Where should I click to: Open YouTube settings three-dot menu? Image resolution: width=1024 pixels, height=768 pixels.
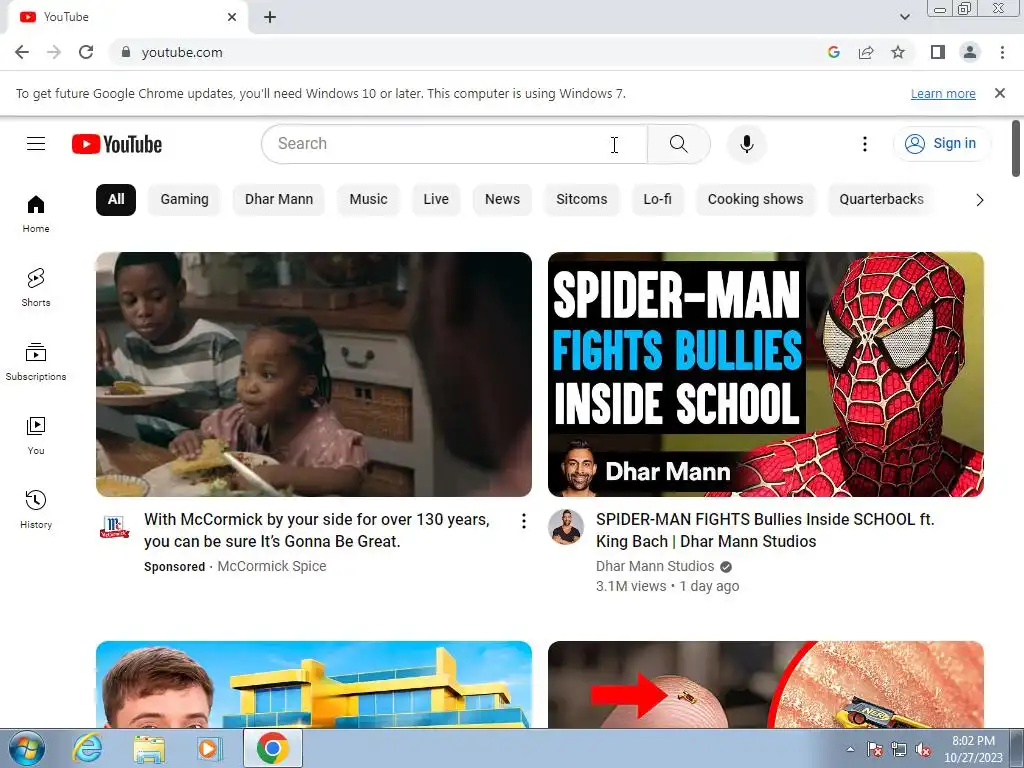coord(865,144)
